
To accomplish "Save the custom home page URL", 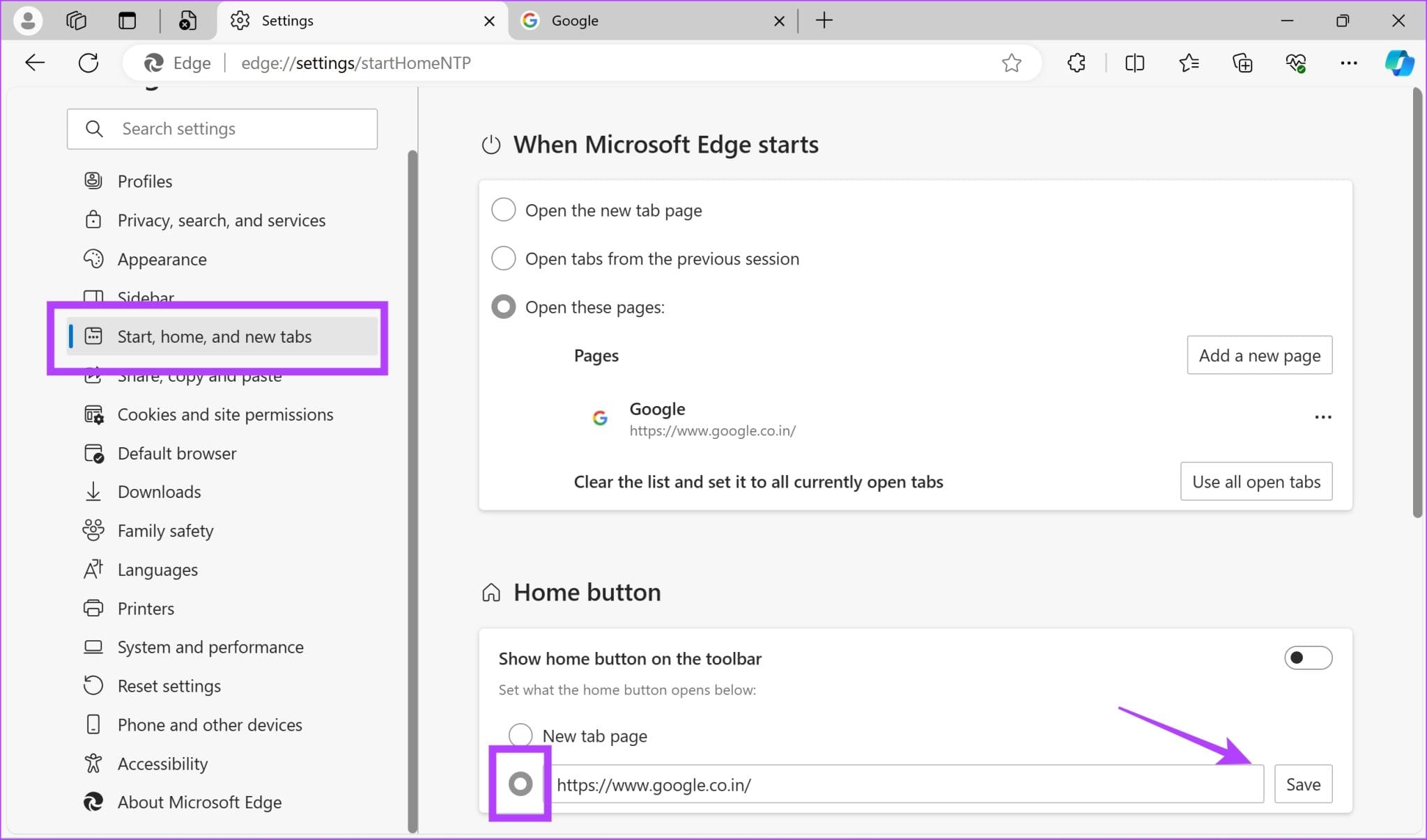I will tap(1303, 784).
